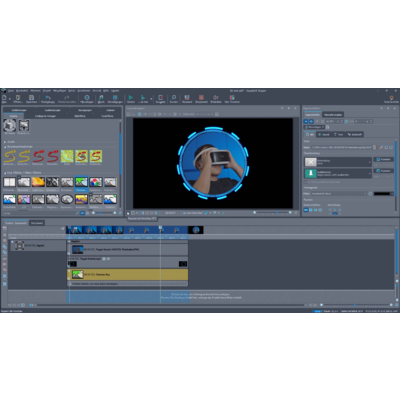Switch to the Standard view icon

pyautogui.click(x=187, y=98)
